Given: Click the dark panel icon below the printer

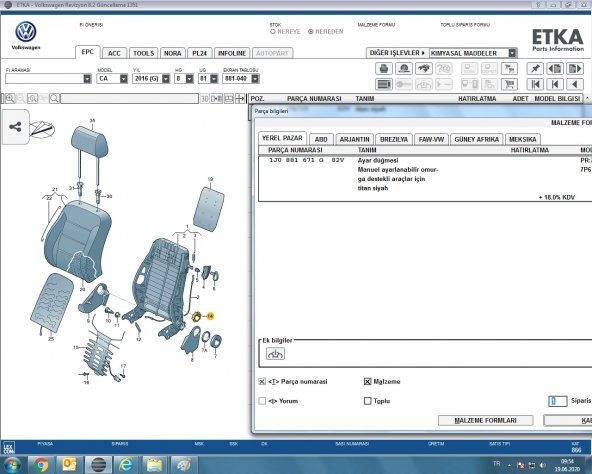Looking at the screenshot, I should click(384, 84).
